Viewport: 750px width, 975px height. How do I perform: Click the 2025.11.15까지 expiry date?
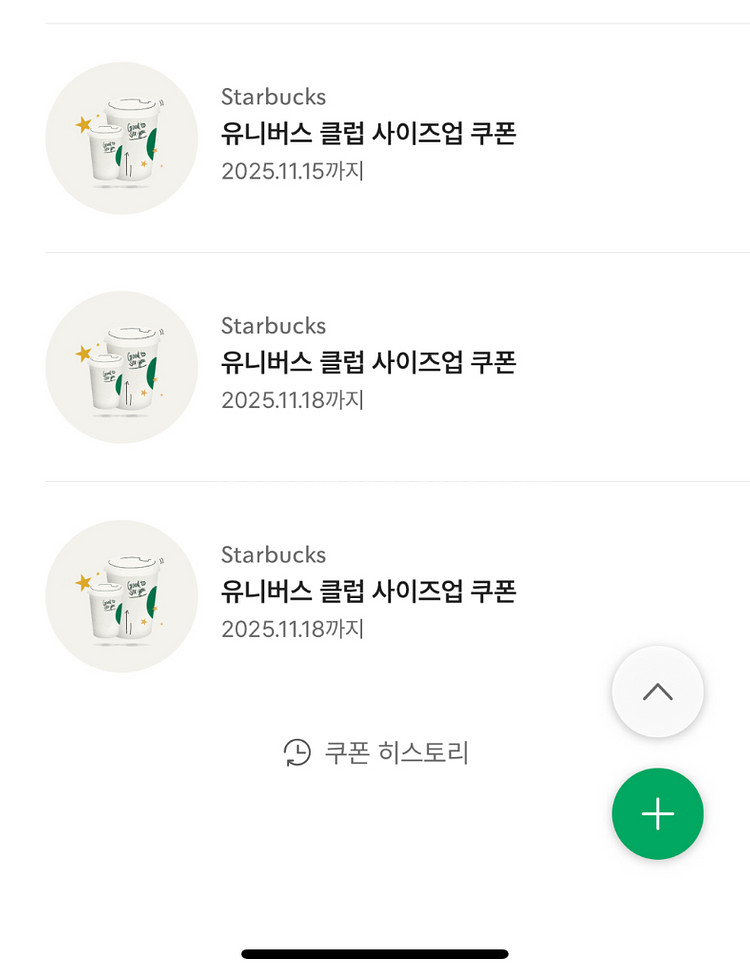coord(292,171)
